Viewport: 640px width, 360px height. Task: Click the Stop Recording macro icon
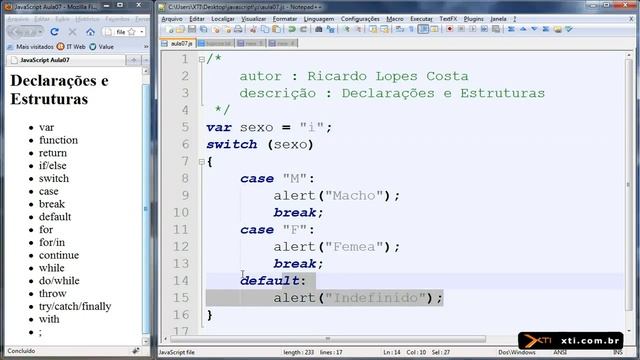pos(461,29)
